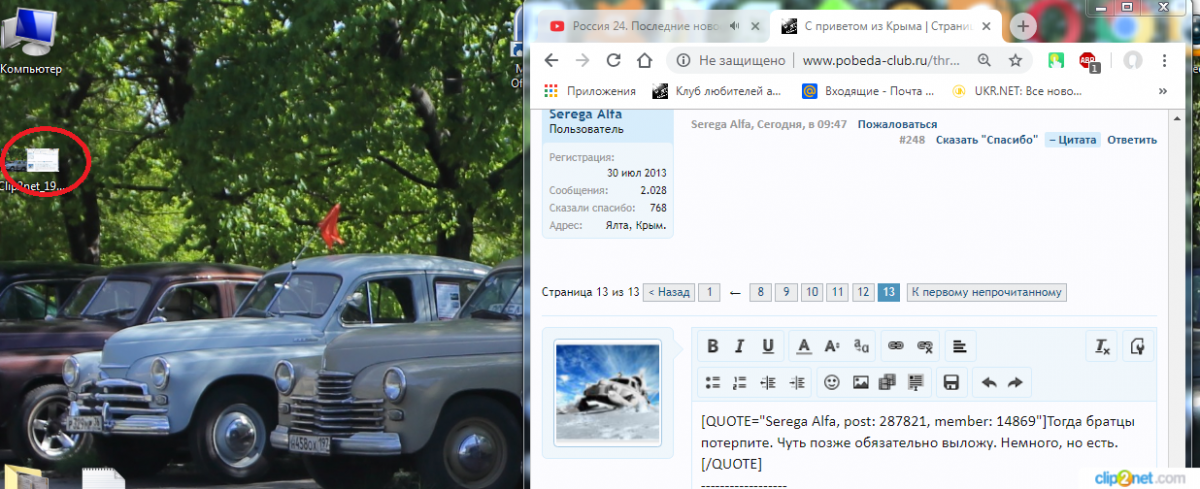Click К первому непрочитанному button
This screenshot has height=489, width=1200.
[x=987, y=292]
